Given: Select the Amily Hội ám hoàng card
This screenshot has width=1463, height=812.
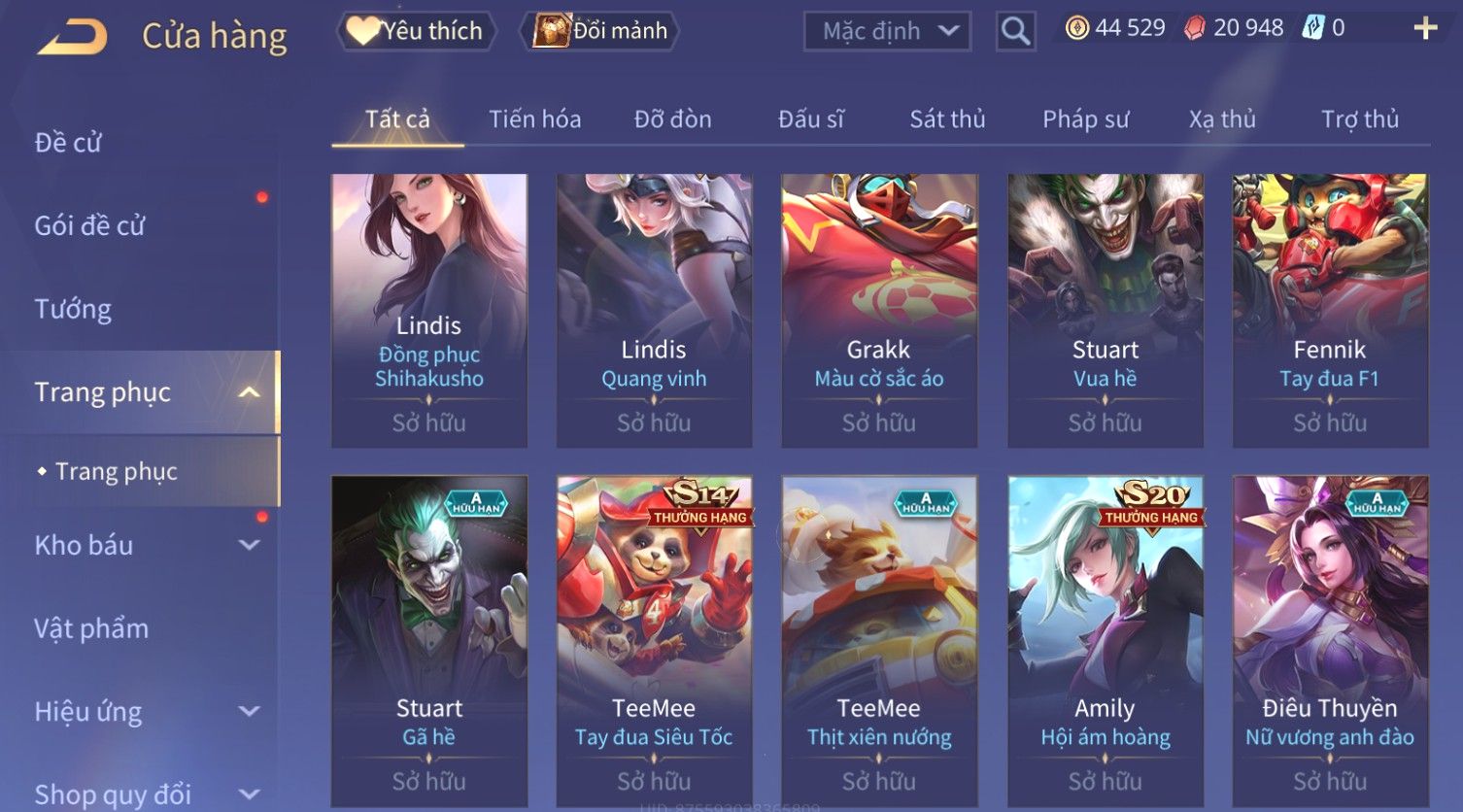Looking at the screenshot, I should [1106, 641].
